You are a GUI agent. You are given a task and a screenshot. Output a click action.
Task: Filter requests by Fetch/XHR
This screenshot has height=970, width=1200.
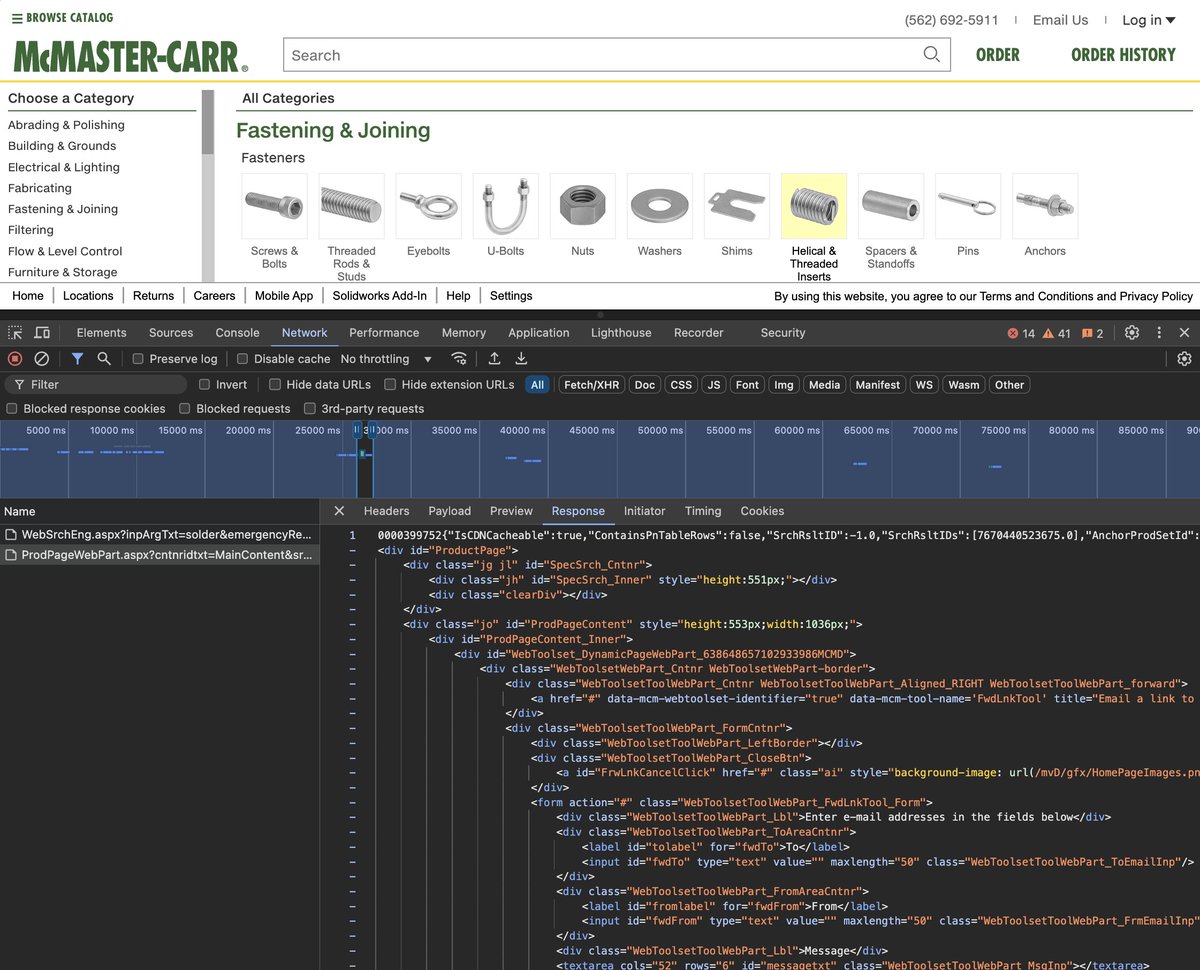[x=591, y=385]
